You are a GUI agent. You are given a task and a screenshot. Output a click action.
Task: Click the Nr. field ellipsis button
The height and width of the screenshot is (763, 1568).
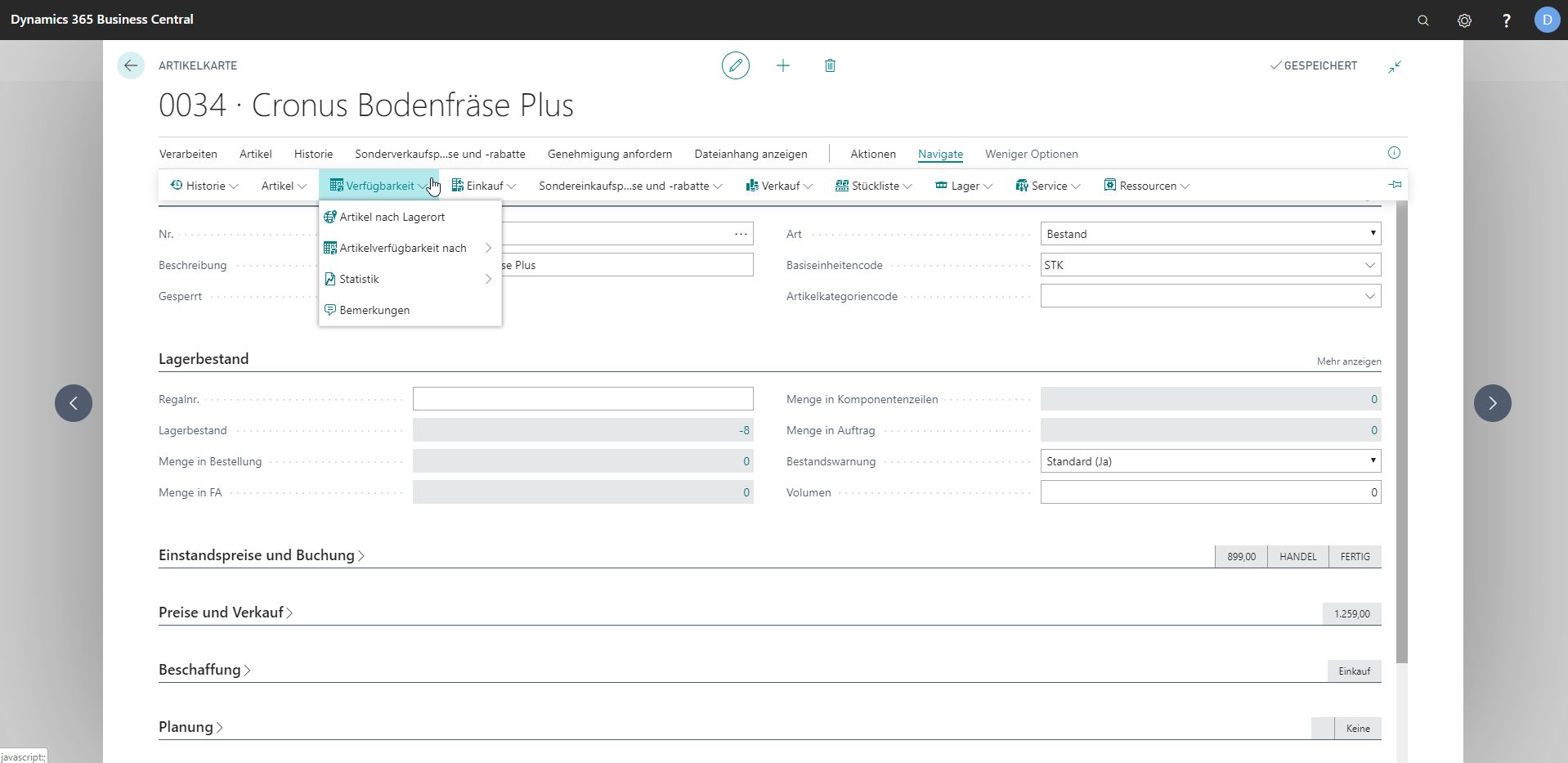click(x=741, y=234)
